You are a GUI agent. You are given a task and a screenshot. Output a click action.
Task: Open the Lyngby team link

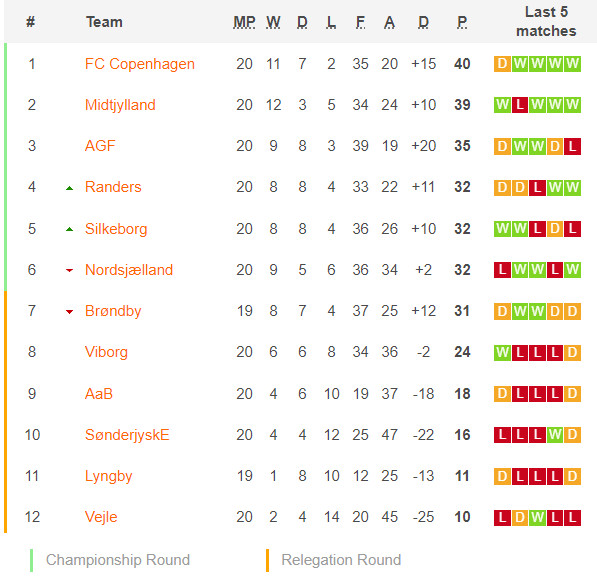(x=109, y=476)
